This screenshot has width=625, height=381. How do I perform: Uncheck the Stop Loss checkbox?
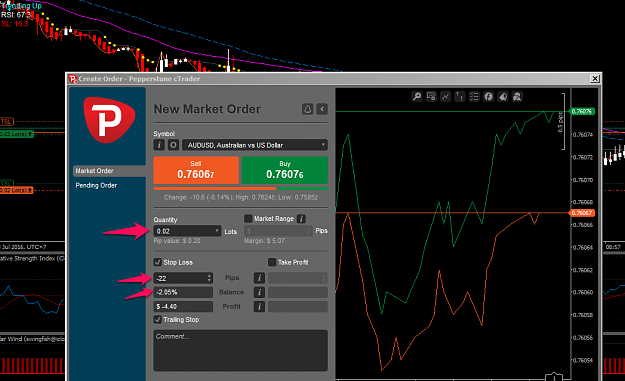(157, 262)
